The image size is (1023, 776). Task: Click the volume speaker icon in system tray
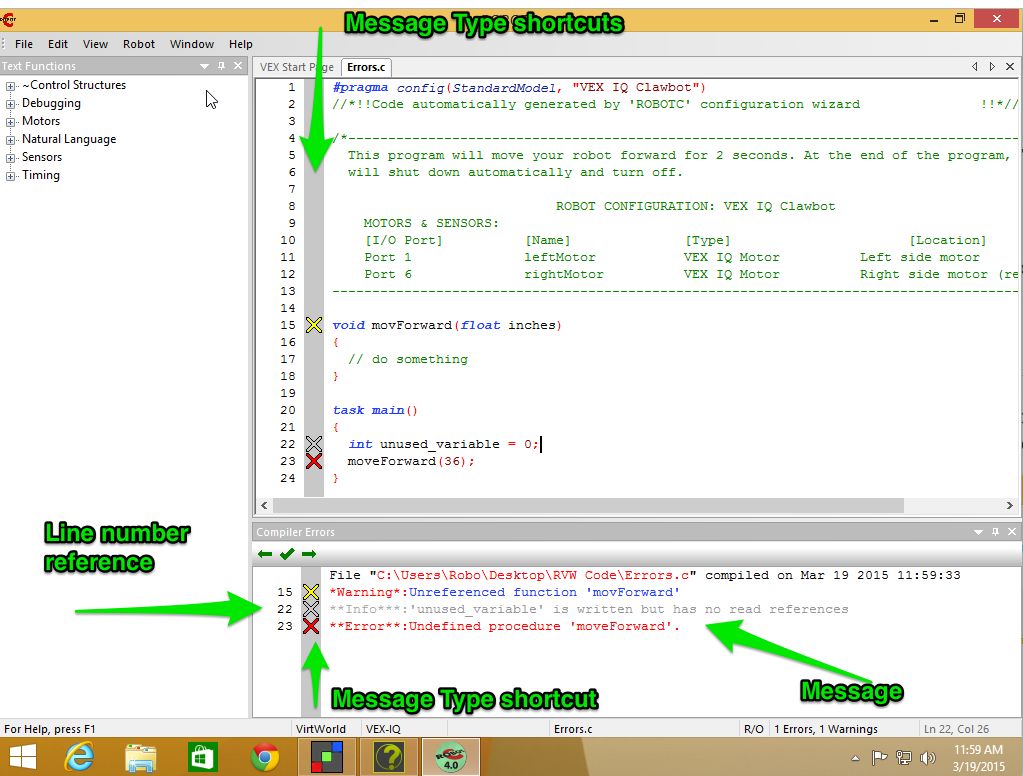tap(927, 758)
